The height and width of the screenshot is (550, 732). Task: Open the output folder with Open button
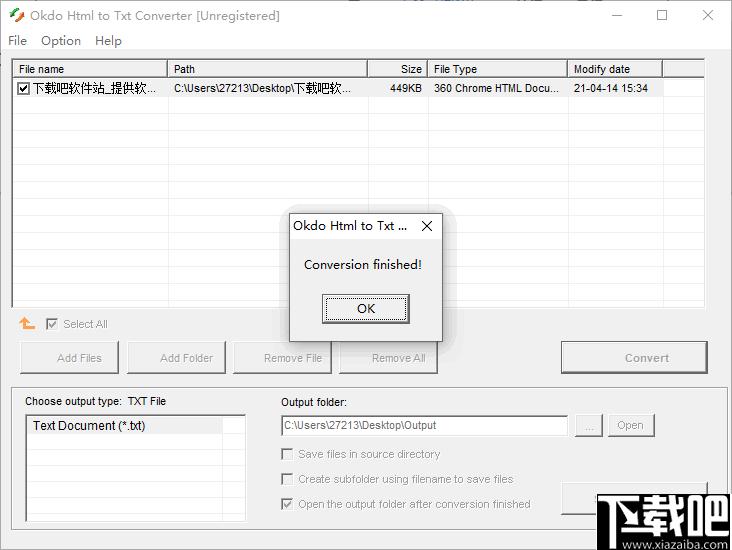pos(631,425)
